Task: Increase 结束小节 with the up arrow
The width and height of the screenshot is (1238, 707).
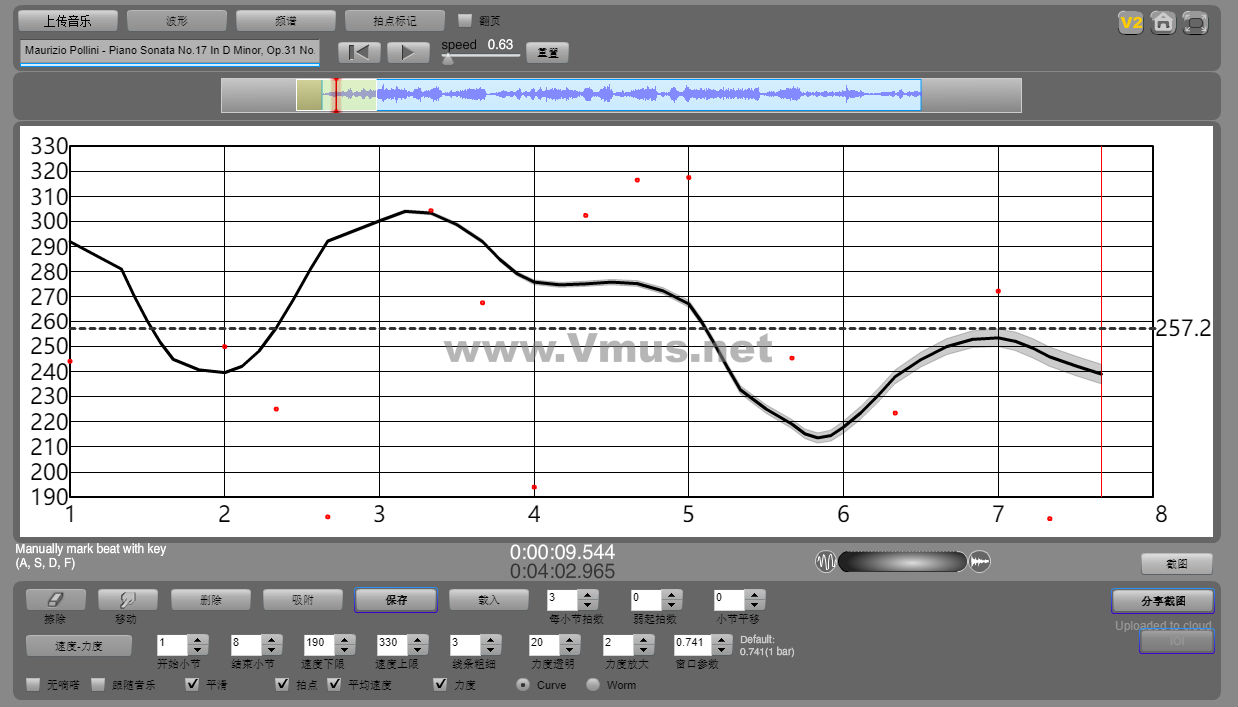Action: tap(271, 640)
